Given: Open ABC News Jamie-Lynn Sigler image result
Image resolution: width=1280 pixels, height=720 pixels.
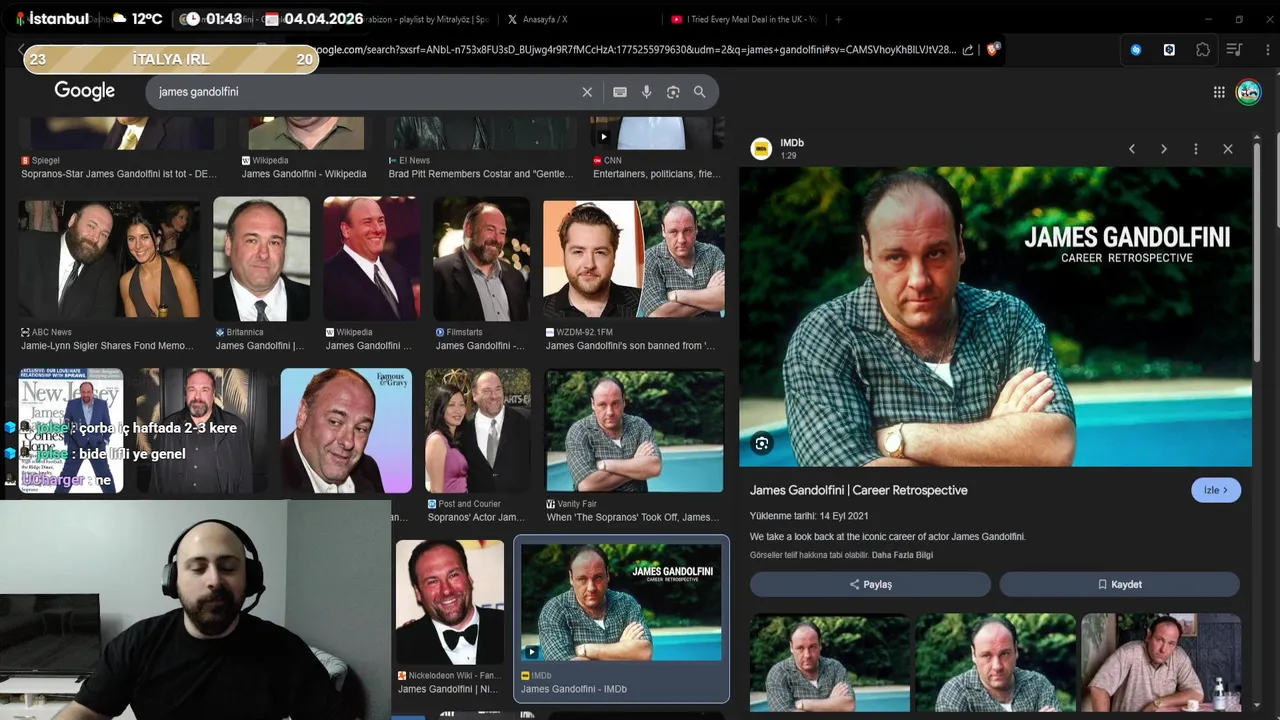Looking at the screenshot, I should pos(108,258).
